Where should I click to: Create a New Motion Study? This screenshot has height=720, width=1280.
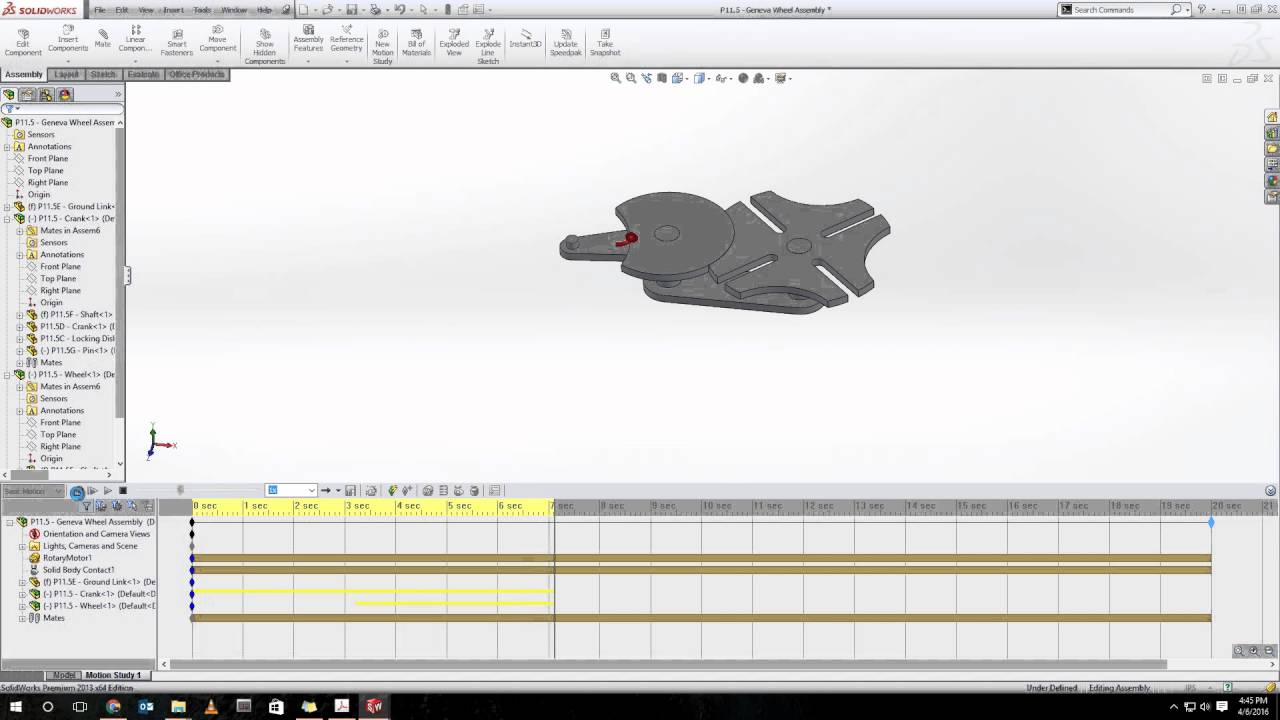[383, 45]
